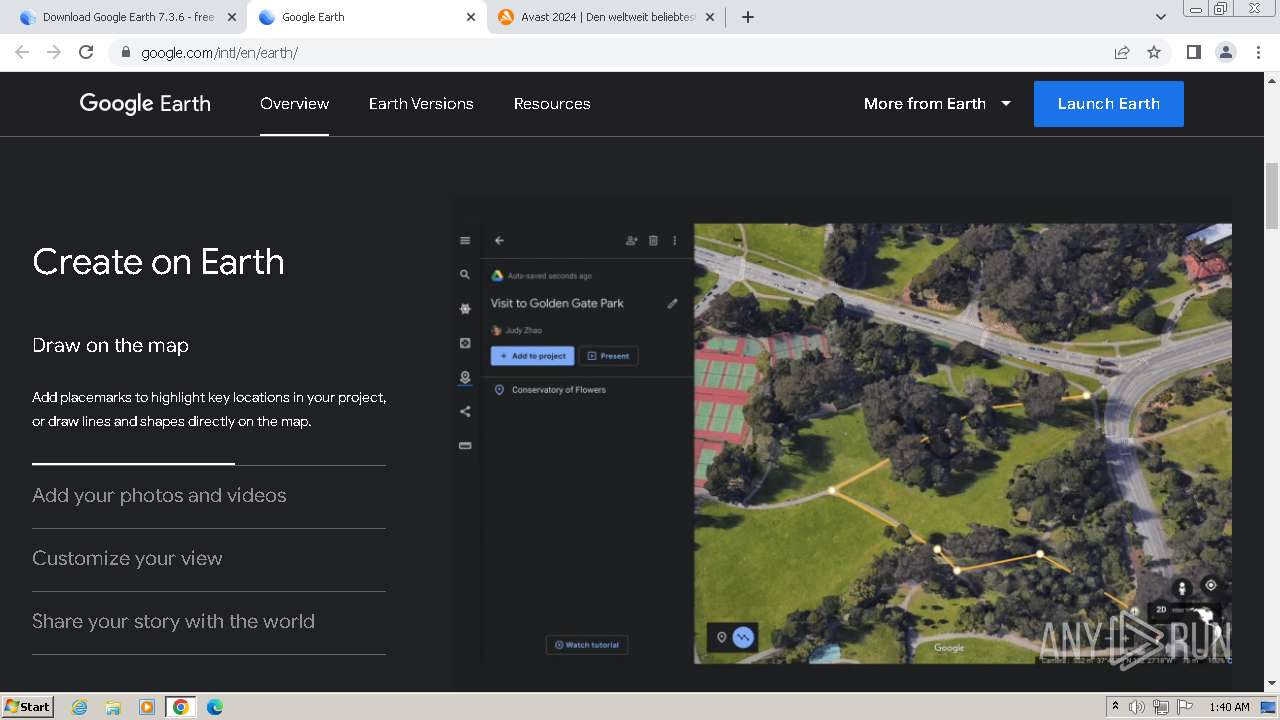The width and height of the screenshot is (1280, 720).
Task: Open the project panel three-dot menu
Action: (x=675, y=241)
